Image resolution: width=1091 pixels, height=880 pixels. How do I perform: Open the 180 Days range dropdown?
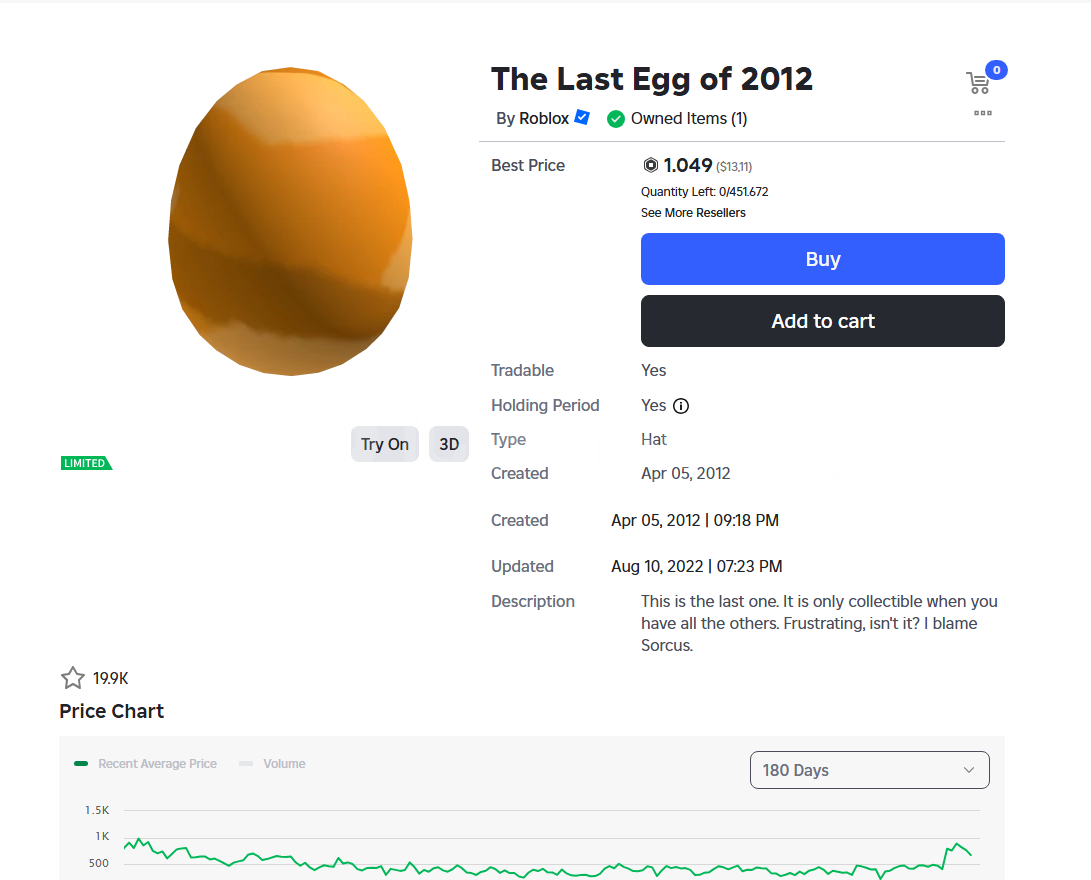(870, 770)
